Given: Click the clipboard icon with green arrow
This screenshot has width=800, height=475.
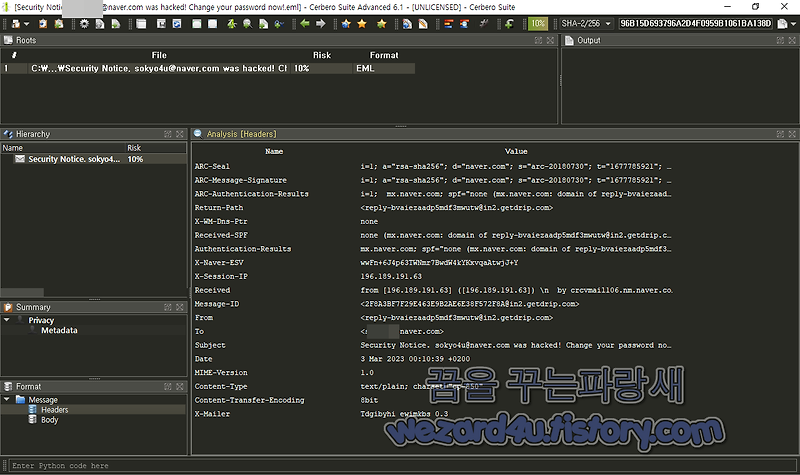Looking at the screenshot, I should [x=59, y=23].
